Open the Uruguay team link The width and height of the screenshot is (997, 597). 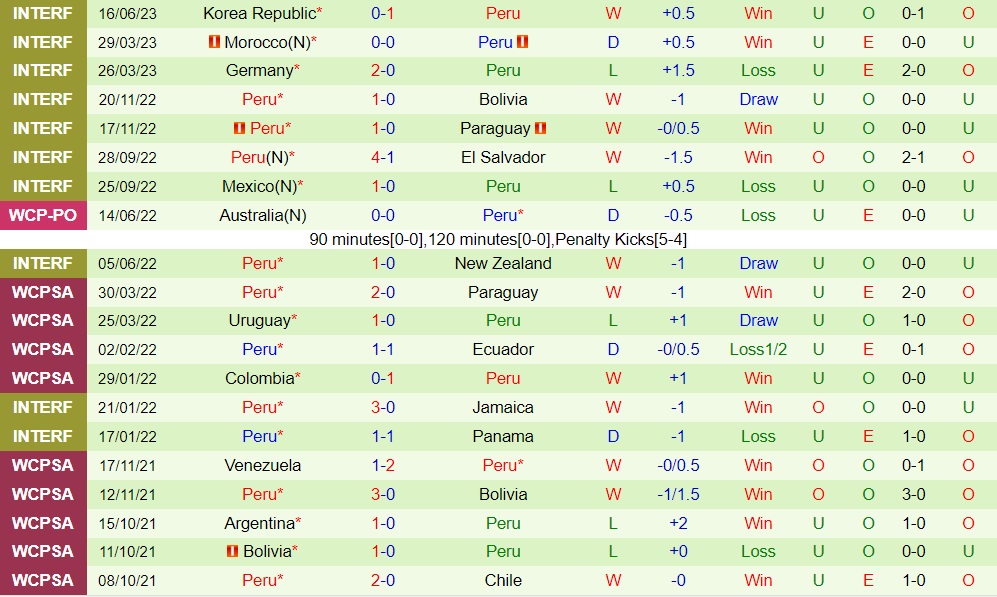(x=260, y=320)
